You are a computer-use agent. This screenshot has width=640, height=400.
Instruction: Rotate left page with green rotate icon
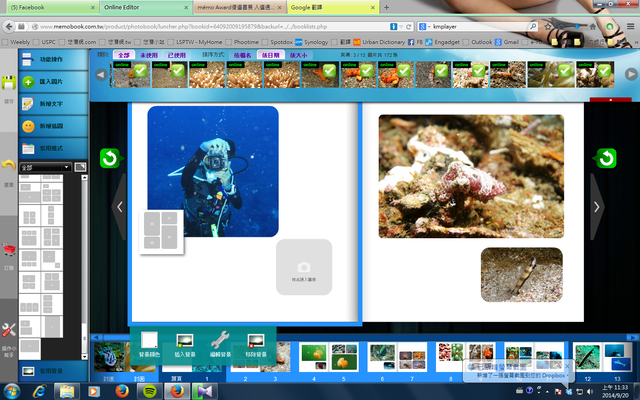pyautogui.click(x=111, y=158)
